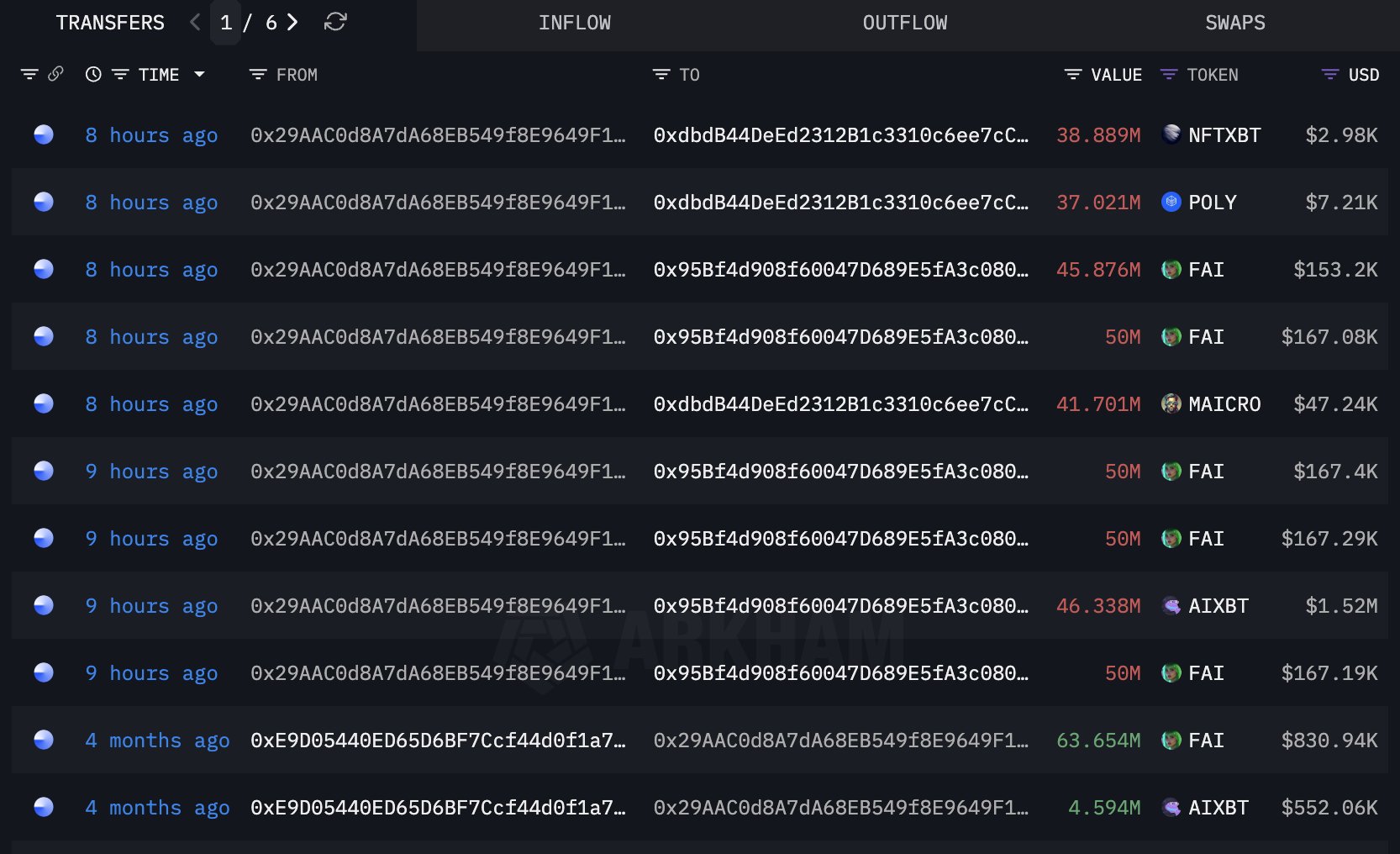The image size is (1400, 854).
Task: Click the 45.876M value
Action: tap(1098, 270)
